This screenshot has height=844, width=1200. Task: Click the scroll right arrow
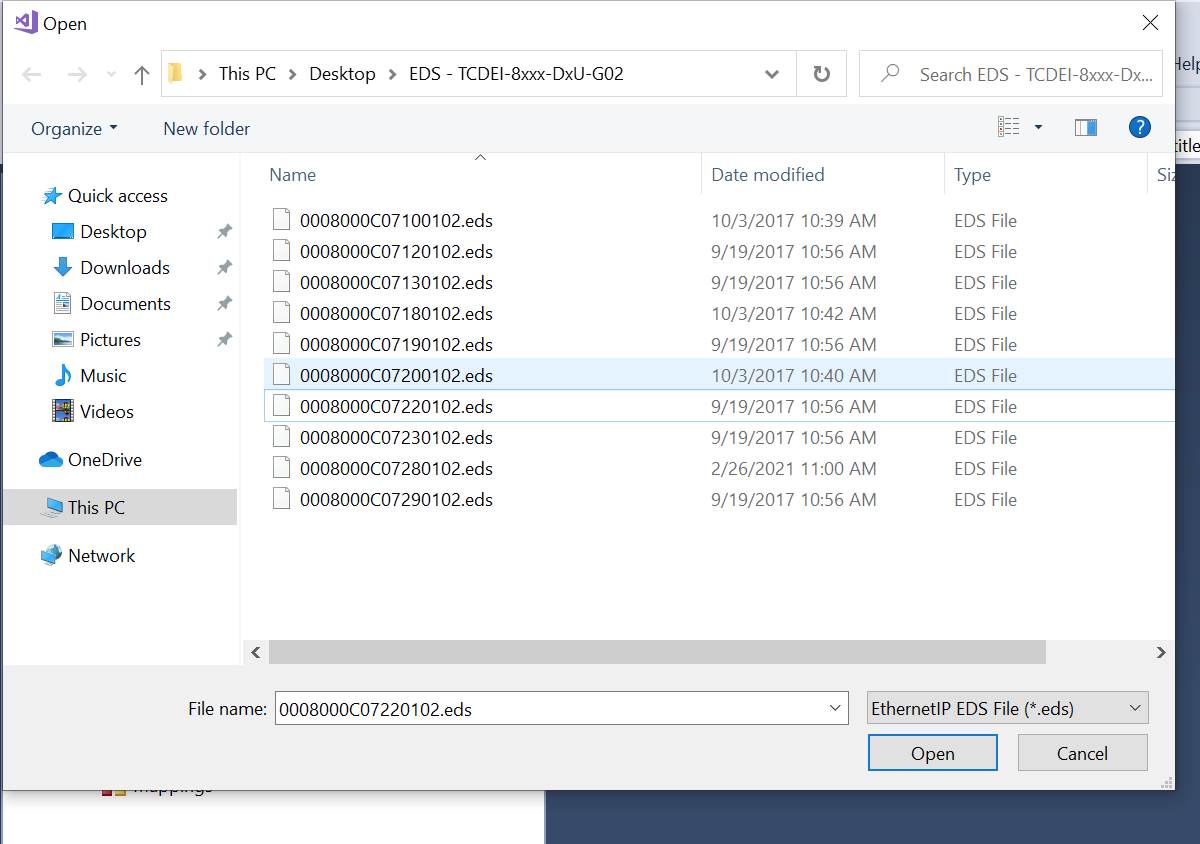pos(1161,652)
